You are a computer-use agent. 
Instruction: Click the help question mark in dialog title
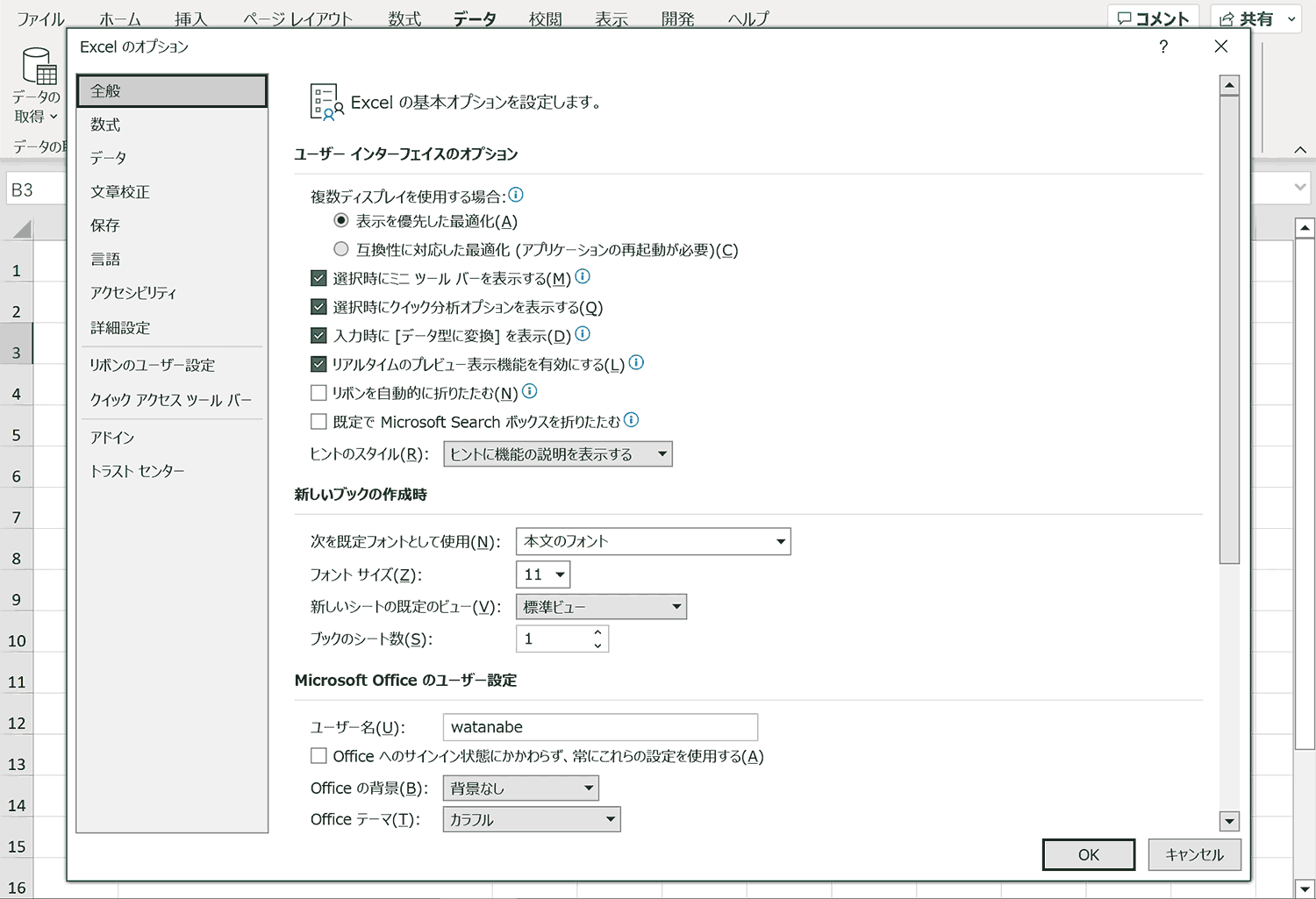point(1163,46)
